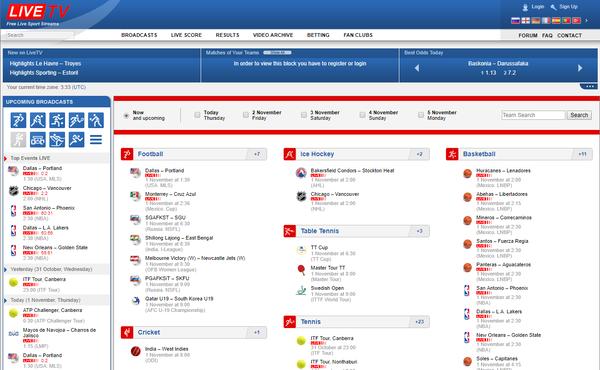Image resolution: width=600 pixels, height=370 pixels.
Task: Switch language with the German flag
Action: coord(536,20)
